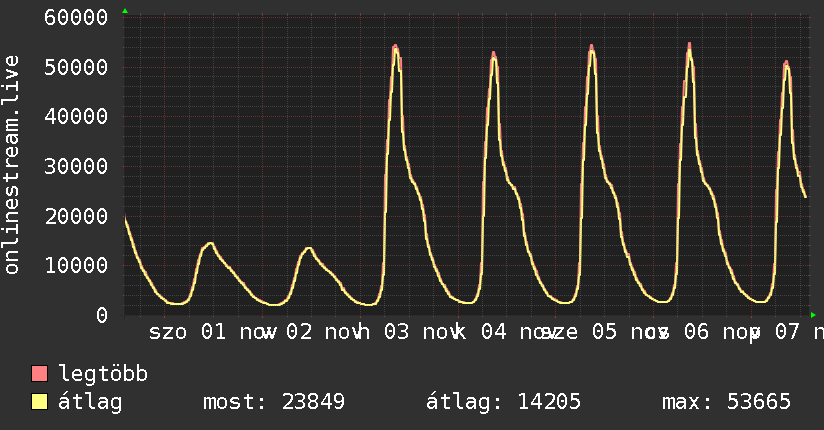Click the 0 y-axis label

pos(102,315)
